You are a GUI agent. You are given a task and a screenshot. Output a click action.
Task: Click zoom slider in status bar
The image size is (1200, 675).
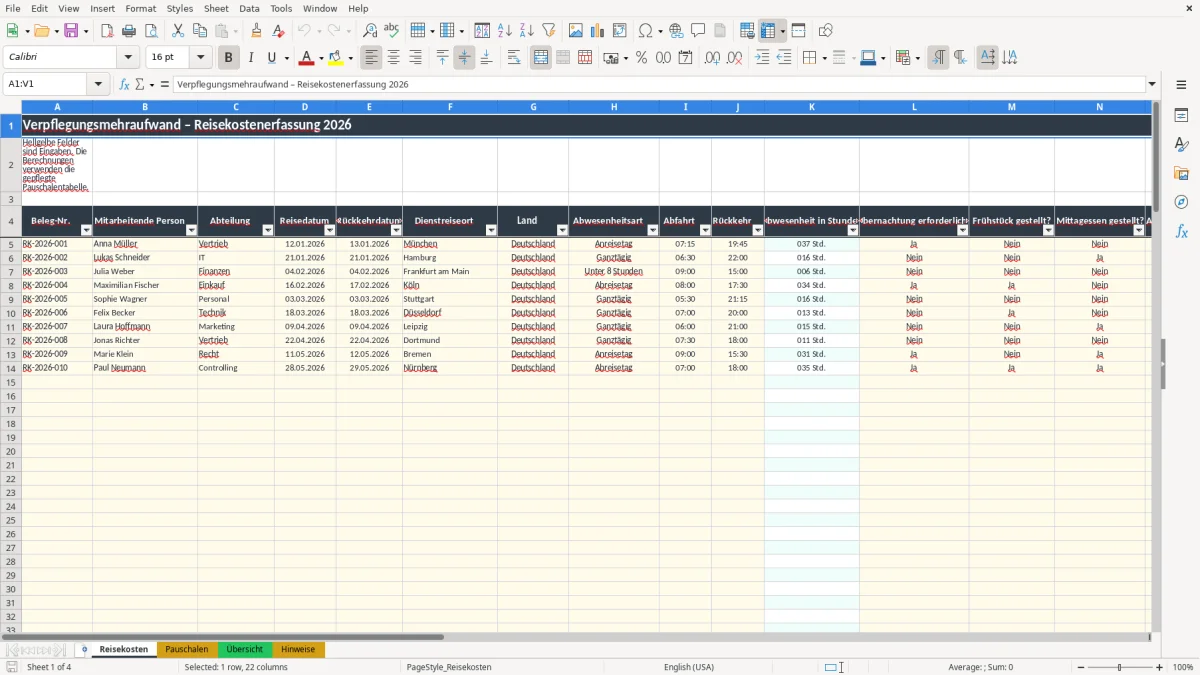(x=1119, y=667)
